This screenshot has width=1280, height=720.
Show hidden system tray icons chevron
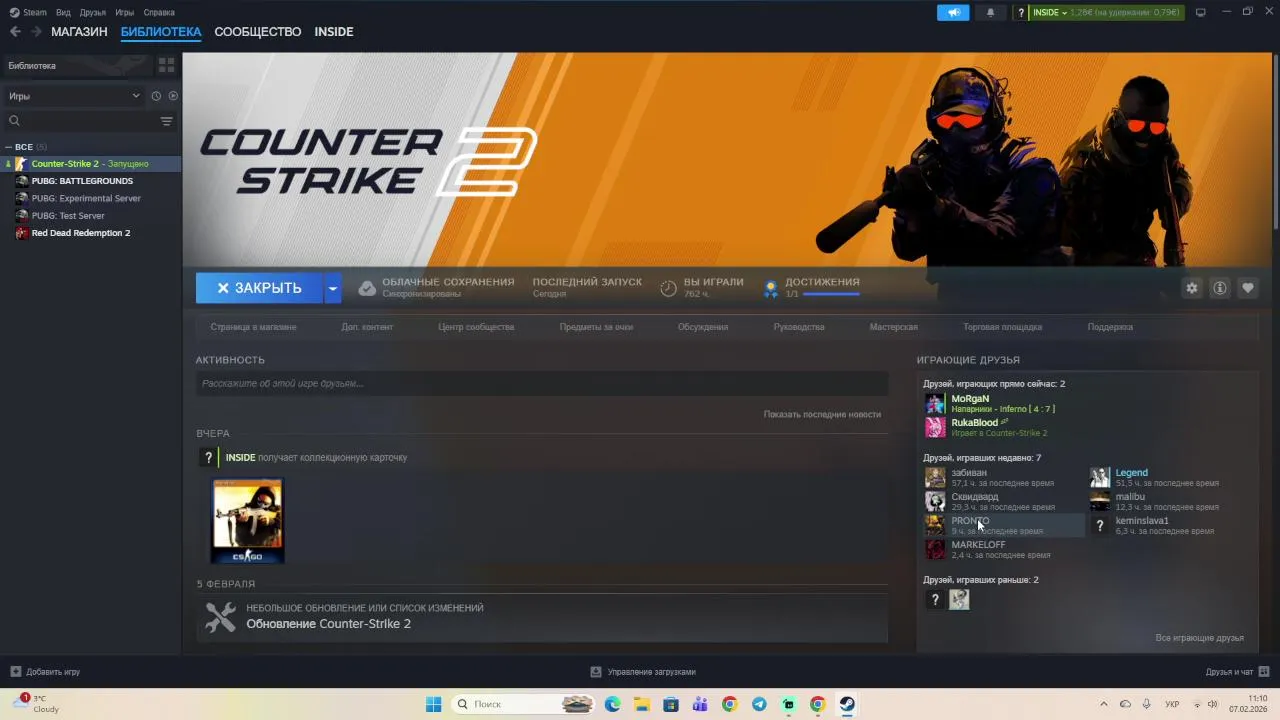pyautogui.click(x=1104, y=704)
